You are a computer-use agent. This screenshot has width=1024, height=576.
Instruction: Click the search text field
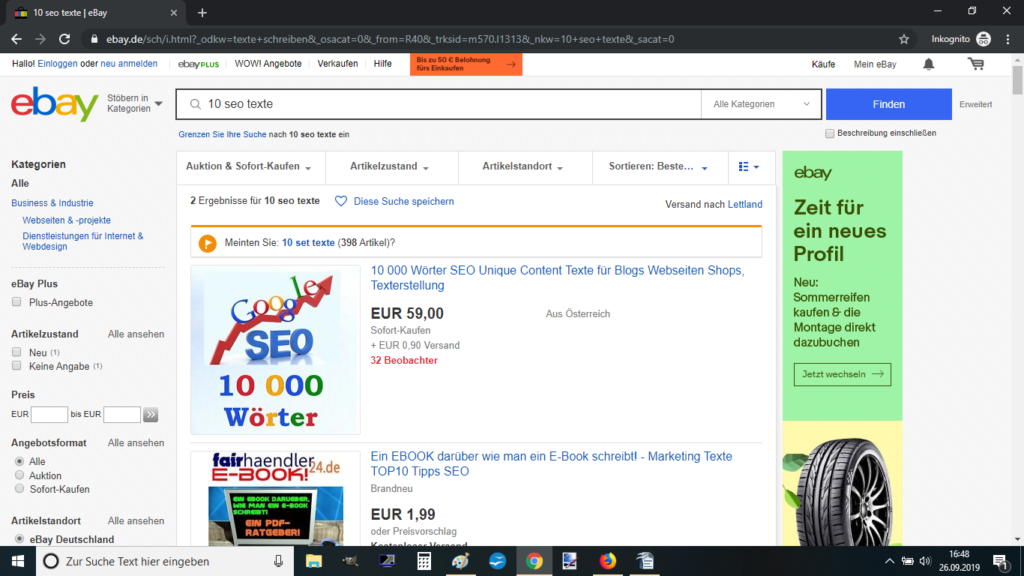click(x=439, y=104)
